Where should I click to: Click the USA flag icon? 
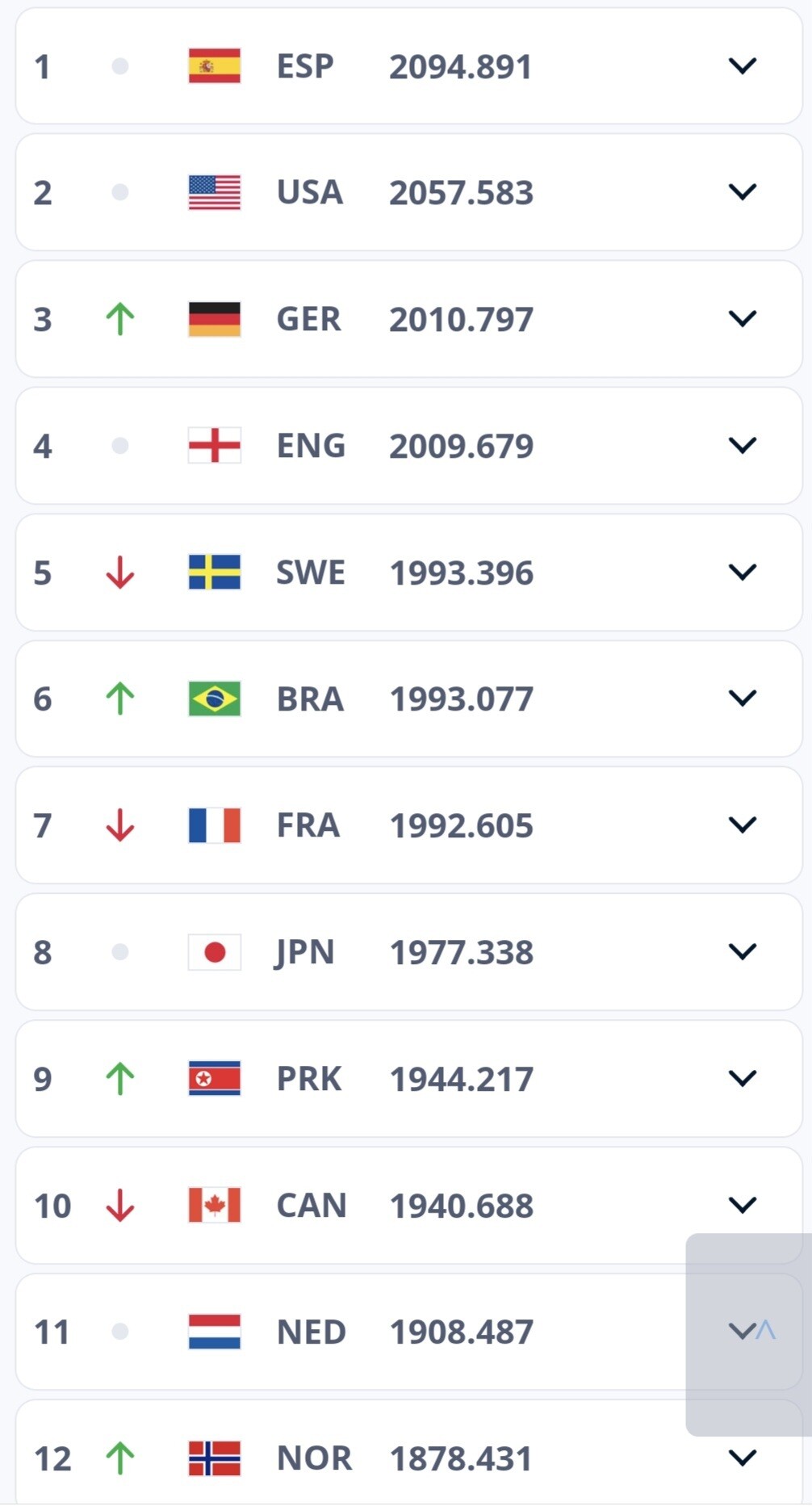214,192
